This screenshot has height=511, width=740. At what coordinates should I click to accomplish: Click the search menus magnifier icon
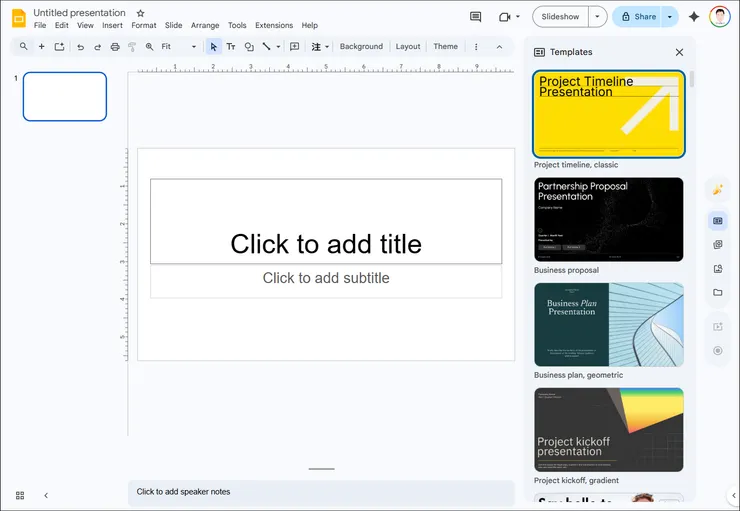[x=24, y=46]
